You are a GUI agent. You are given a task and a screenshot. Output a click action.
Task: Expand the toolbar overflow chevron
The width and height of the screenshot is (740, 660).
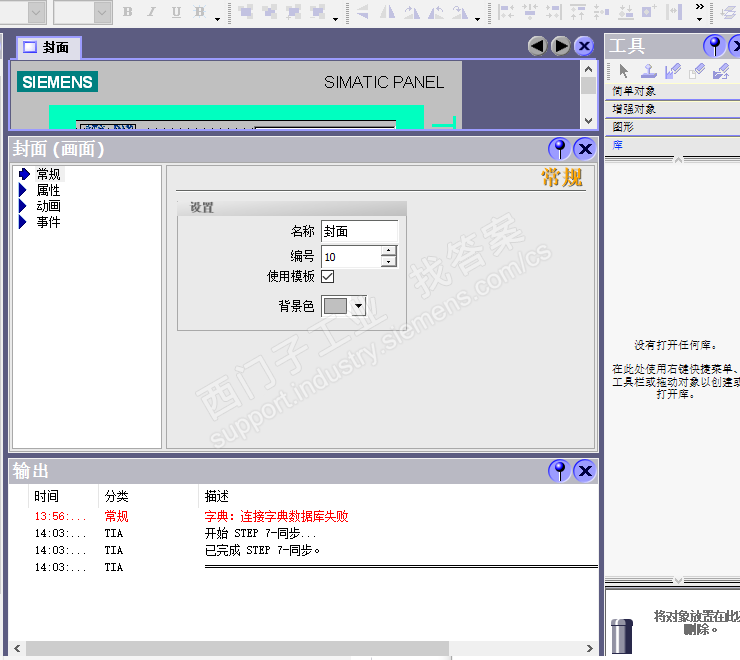699,7
